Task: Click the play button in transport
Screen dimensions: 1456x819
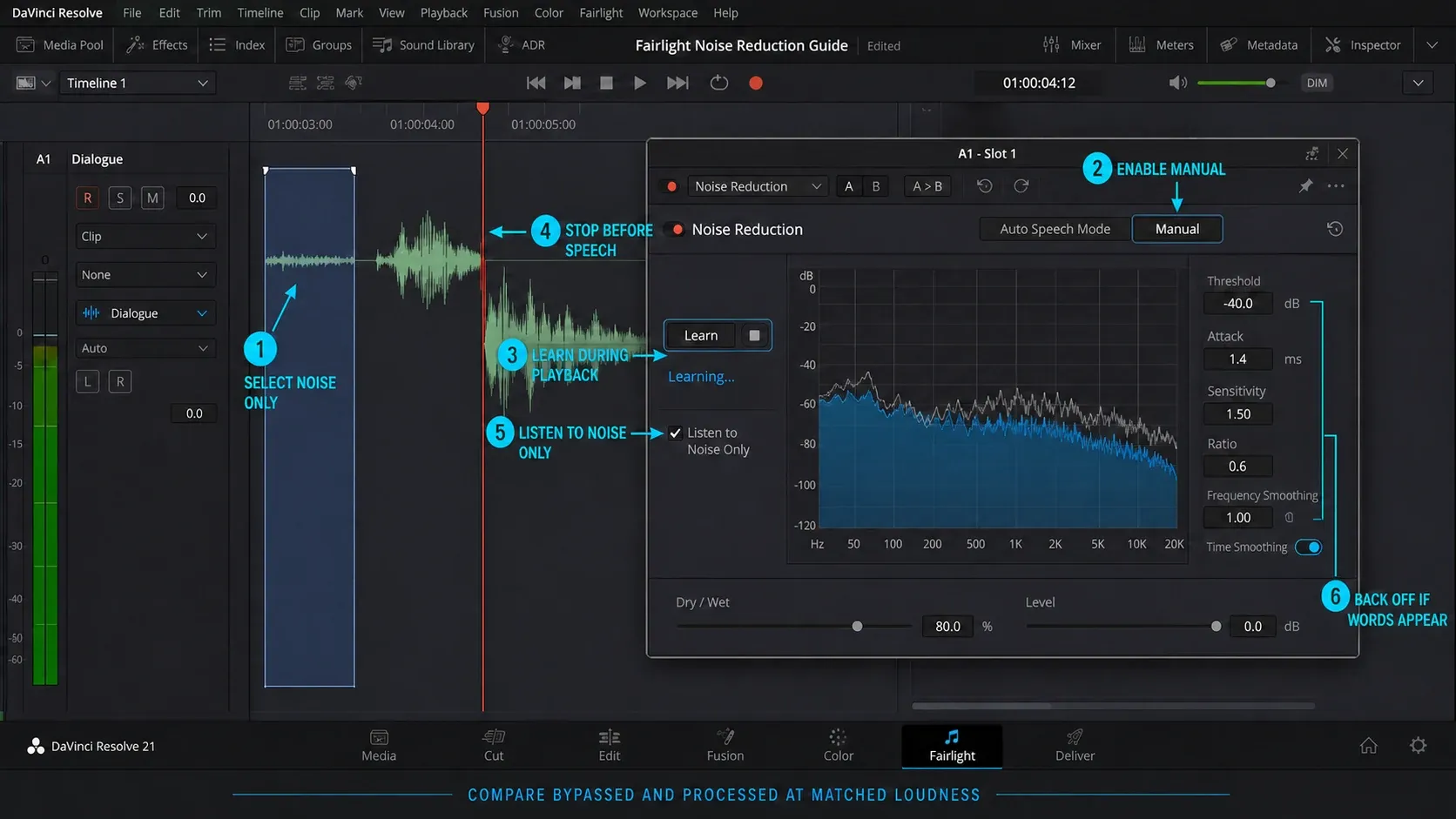Action: coord(640,83)
